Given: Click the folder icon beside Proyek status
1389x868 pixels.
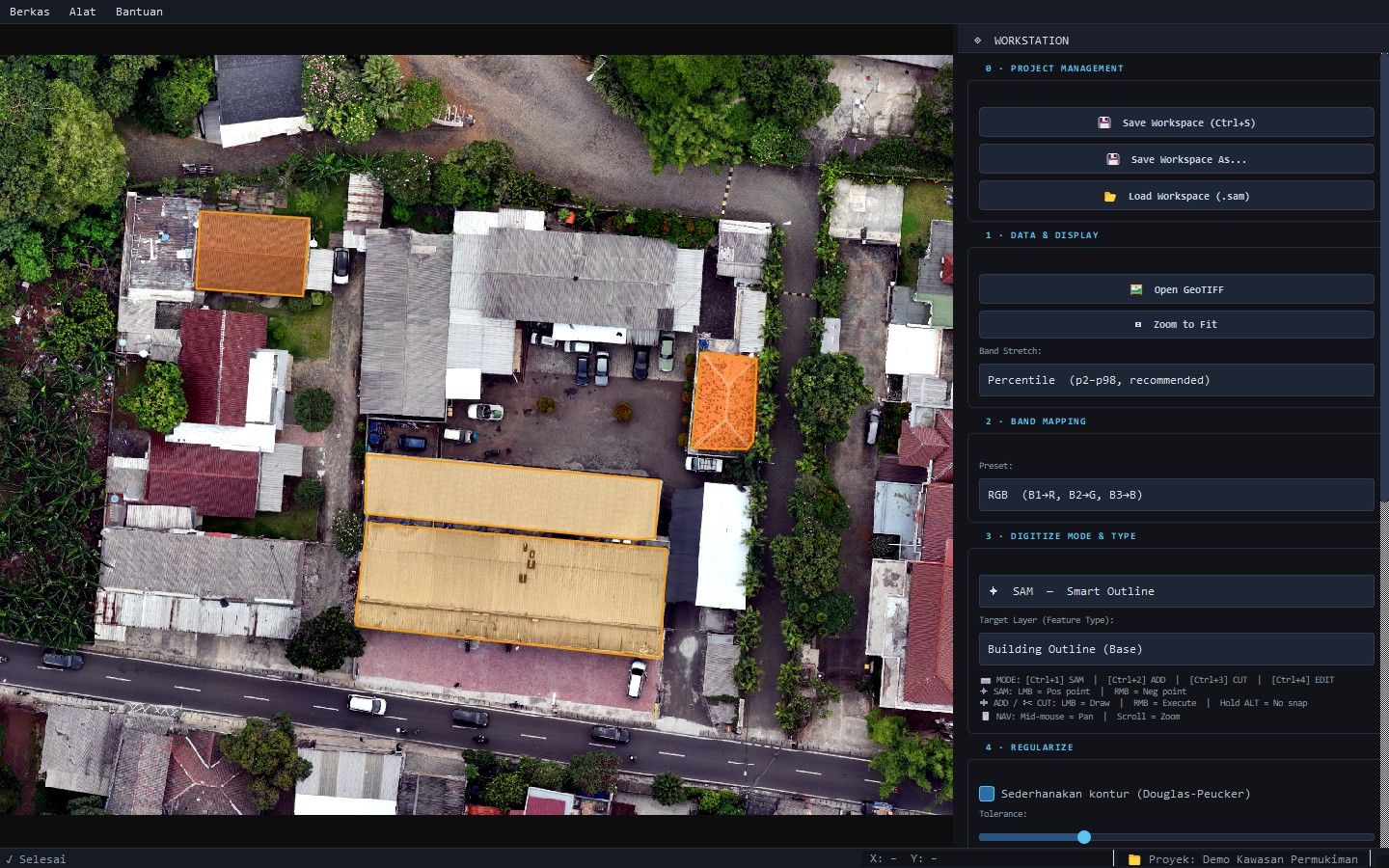Looking at the screenshot, I should [x=1134, y=859].
